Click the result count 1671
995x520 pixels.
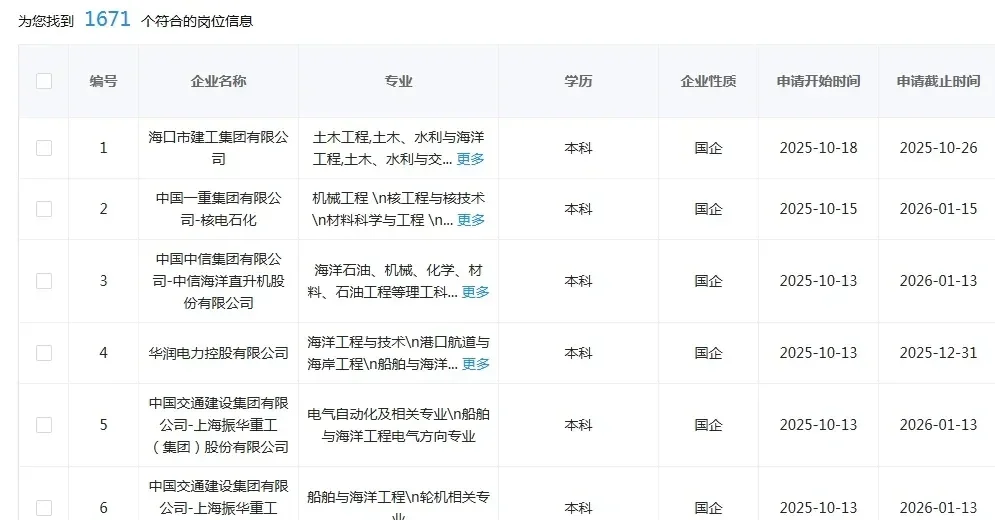[x=107, y=19]
